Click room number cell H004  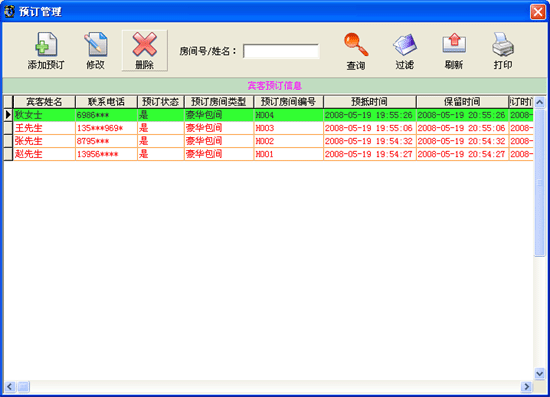pos(288,115)
